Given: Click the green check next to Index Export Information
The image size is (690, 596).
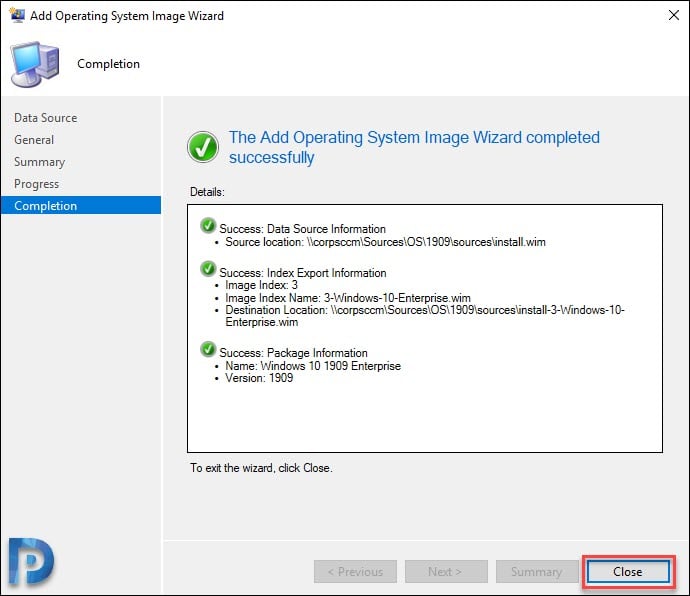Looking at the screenshot, I should [x=208, y=269].
